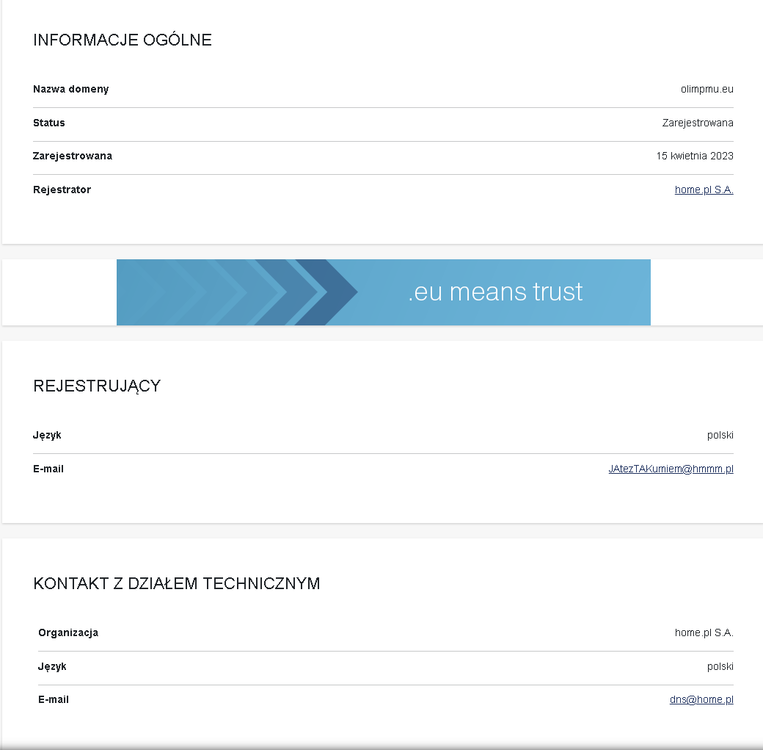The height and width of the screenshot is (750, 763).
Task: Click the INFORMACJE OGÓLNE heading
Action: 122,40
